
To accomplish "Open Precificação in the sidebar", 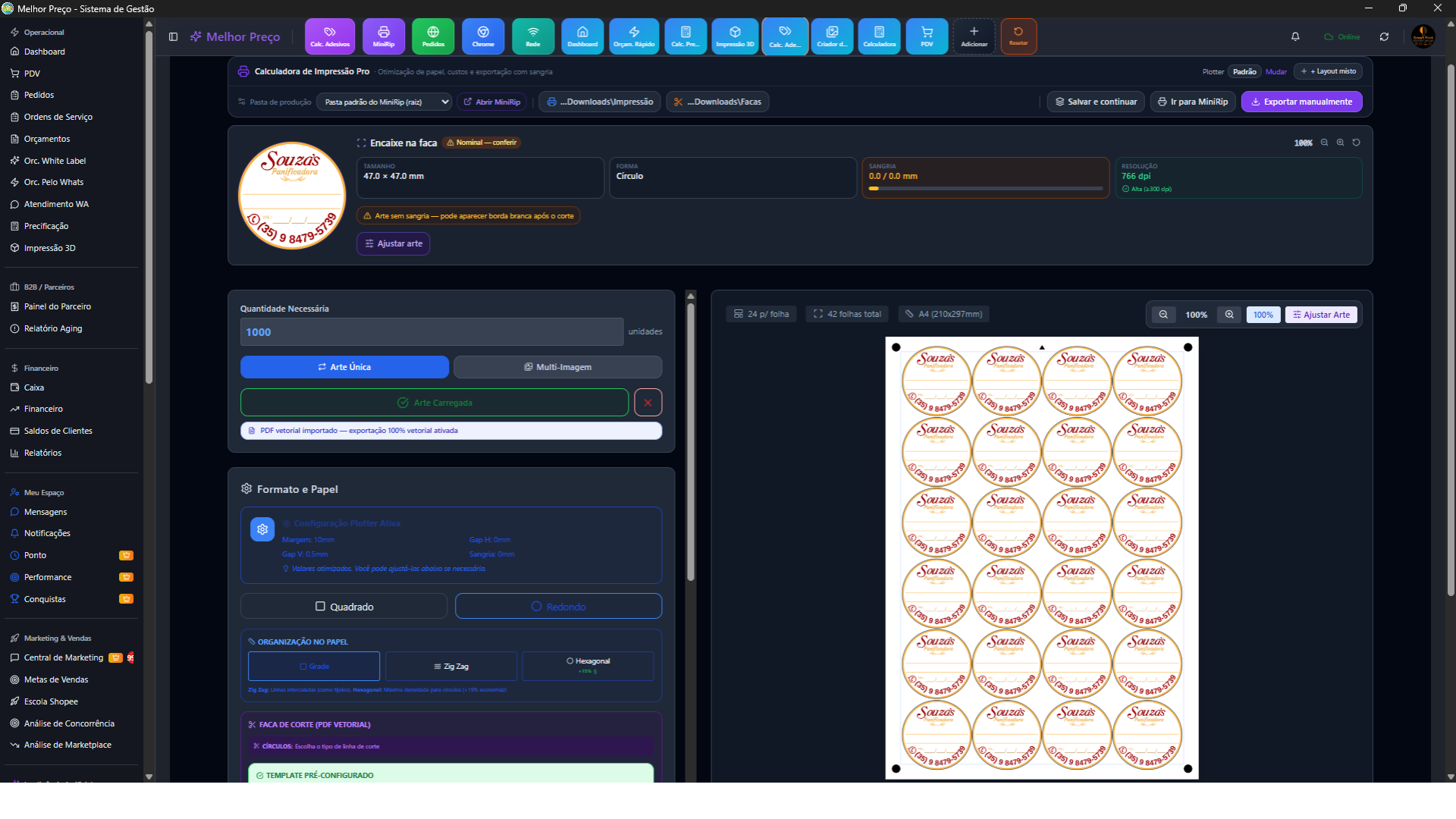I will tap(46, 226).
